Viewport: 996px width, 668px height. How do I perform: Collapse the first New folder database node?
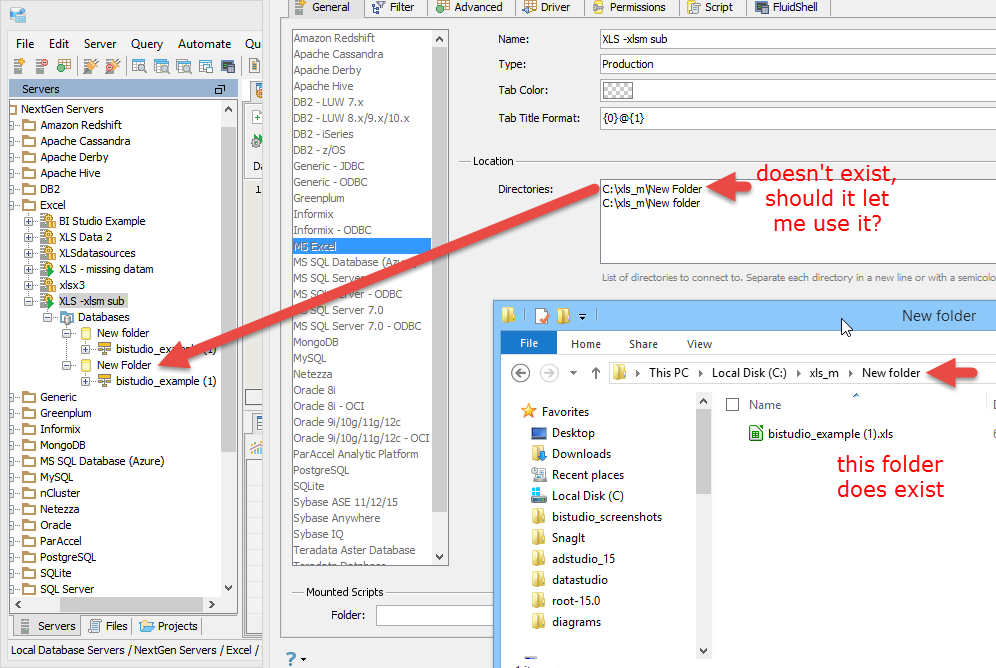point(67,333)
